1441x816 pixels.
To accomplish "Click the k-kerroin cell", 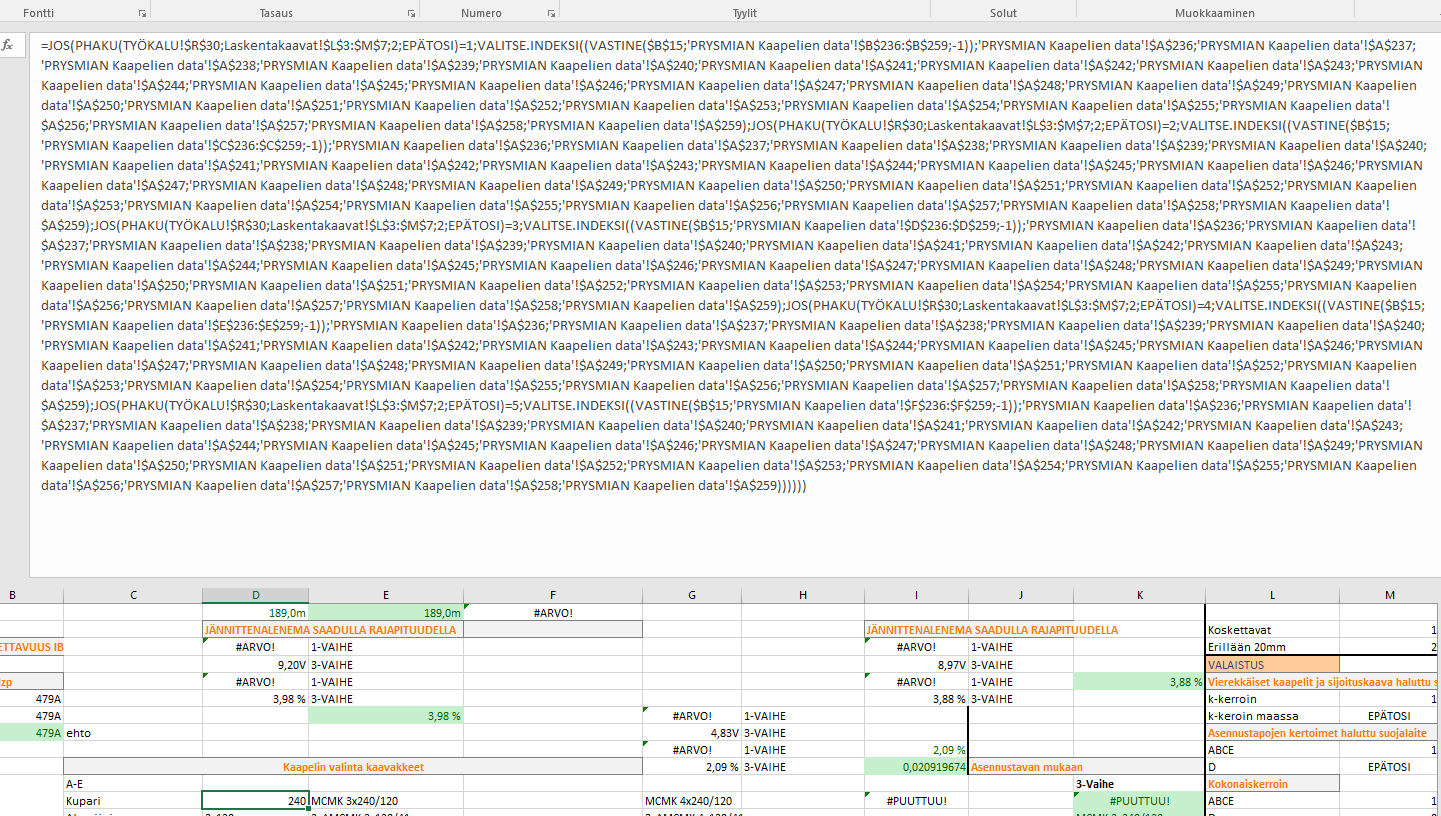I will [1272, 699].
